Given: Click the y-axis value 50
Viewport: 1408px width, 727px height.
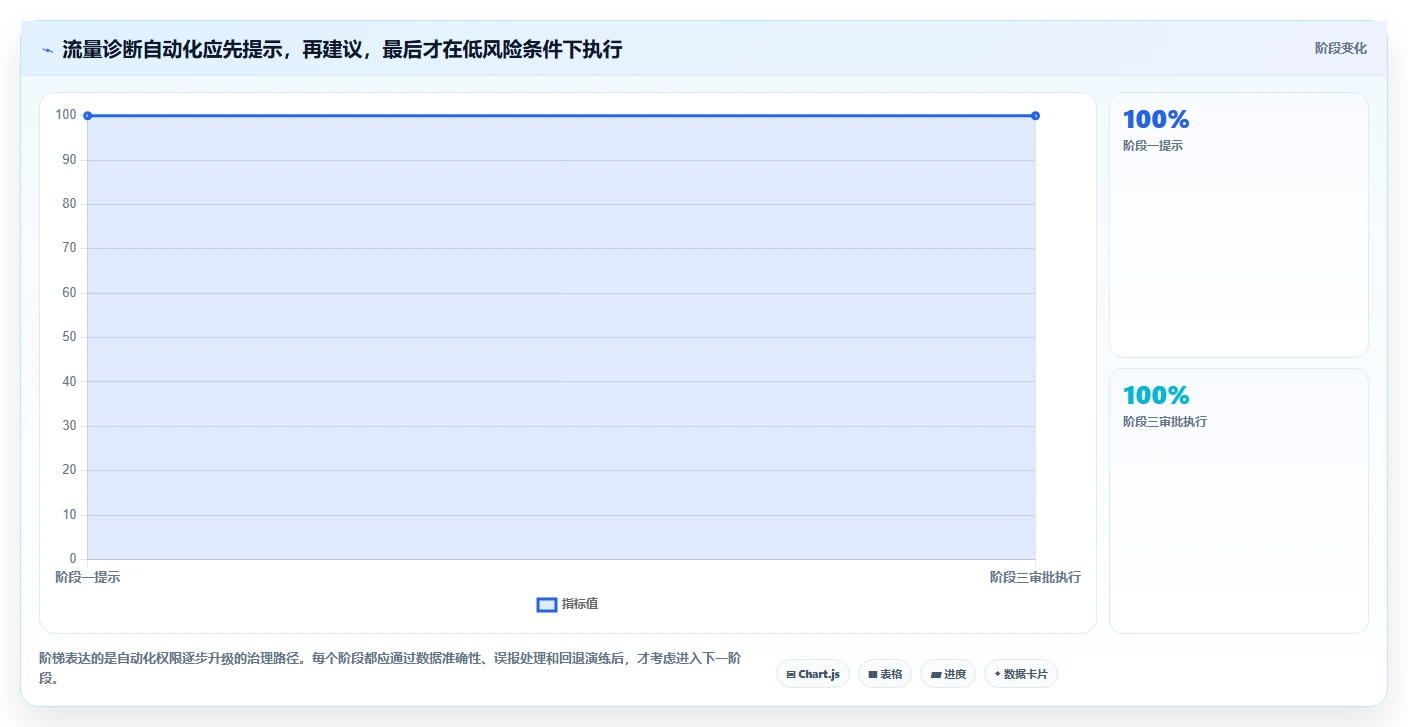Looking at the screenshot, I should tap(69, 337).
